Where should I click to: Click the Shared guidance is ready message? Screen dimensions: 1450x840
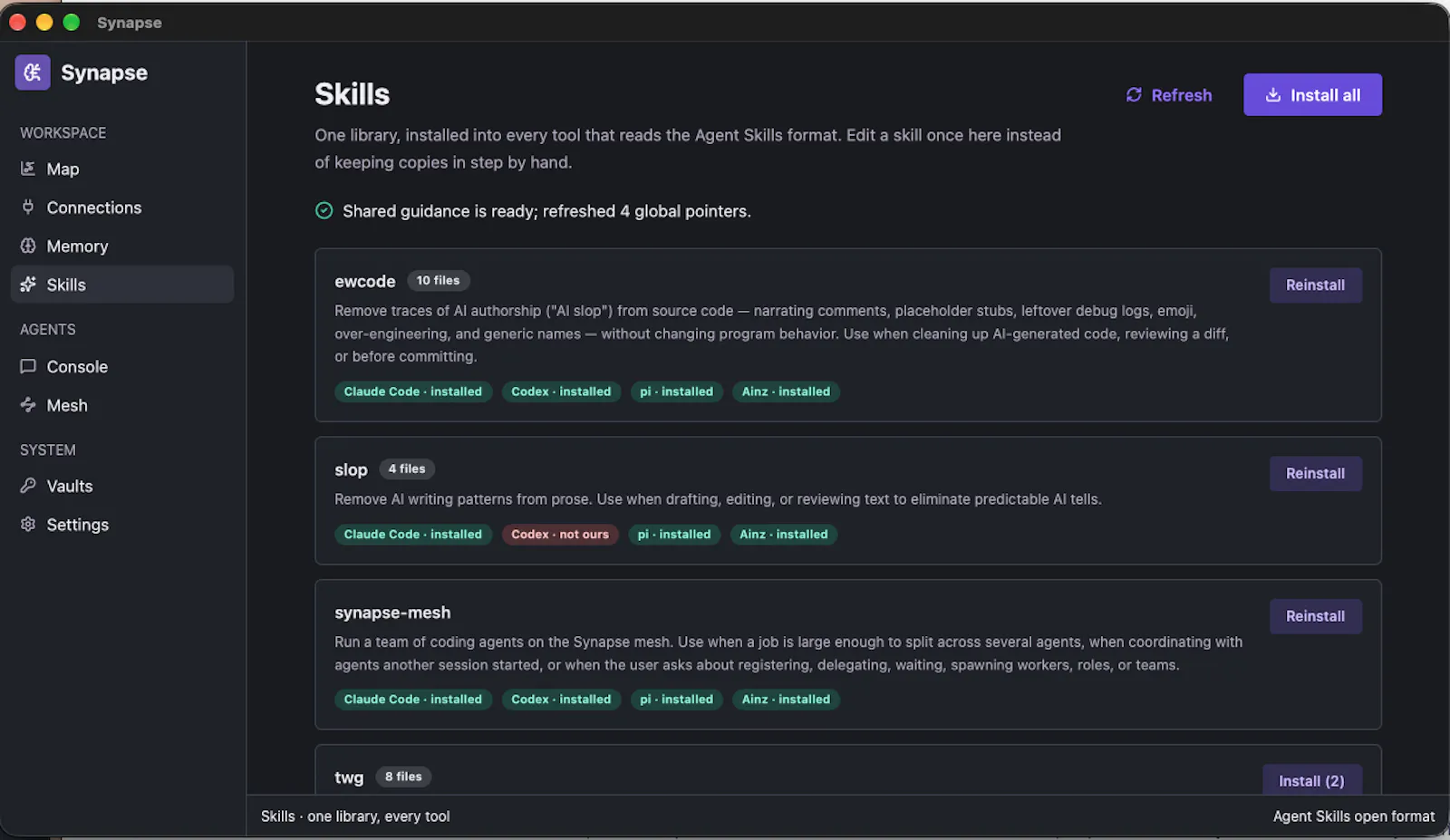click(x=546, y=211)
